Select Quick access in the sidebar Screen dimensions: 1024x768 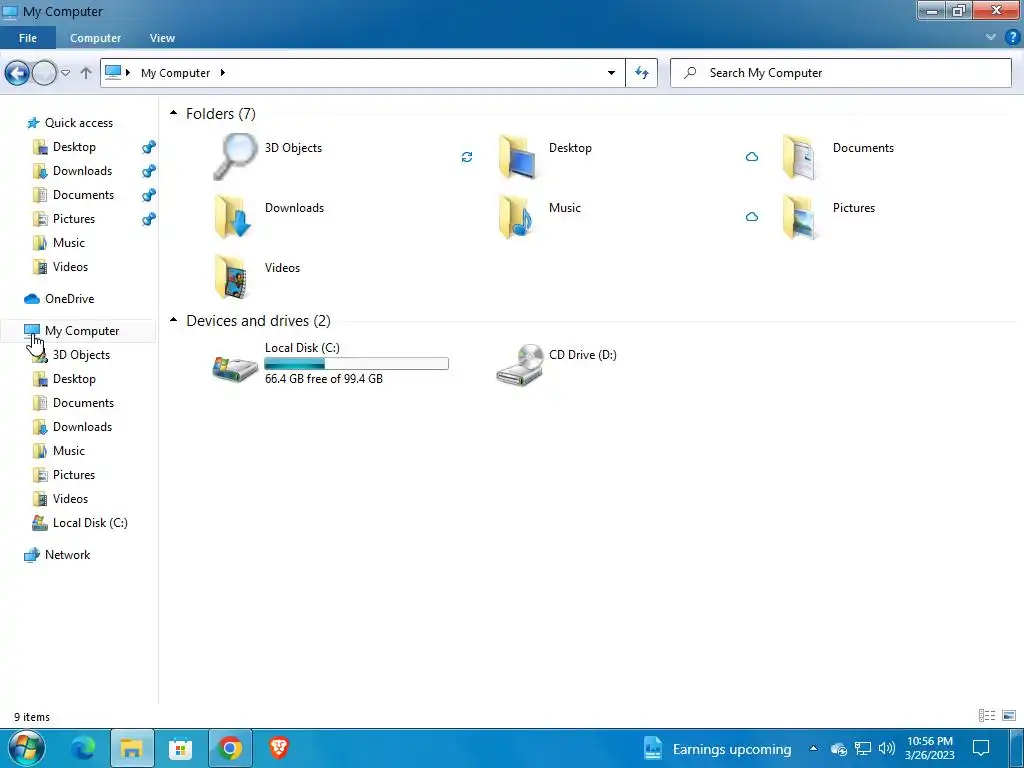[79, 123]
